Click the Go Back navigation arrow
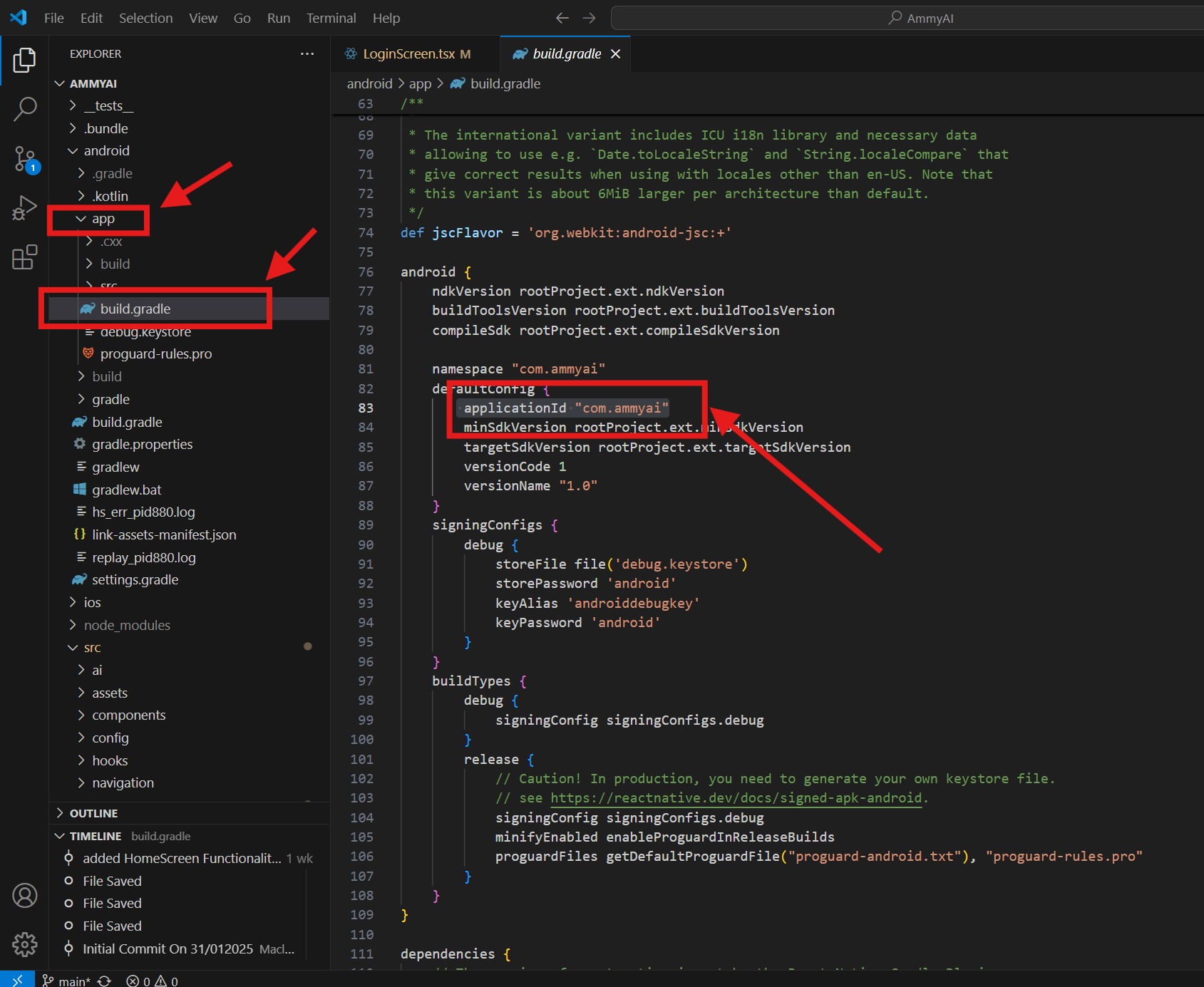Viewport: 1204px width, 987px height. pyautogui.click(x=562, y=18)
